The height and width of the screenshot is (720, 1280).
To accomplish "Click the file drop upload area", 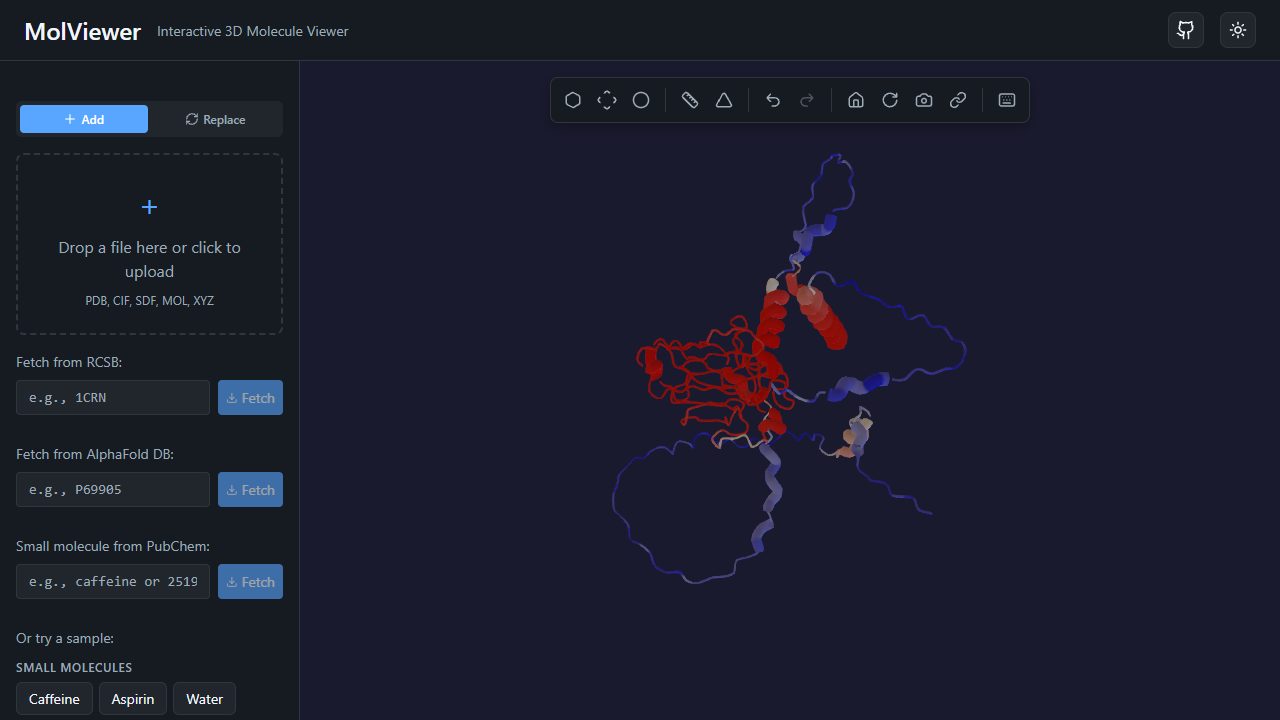I will (x=149, y=244).
